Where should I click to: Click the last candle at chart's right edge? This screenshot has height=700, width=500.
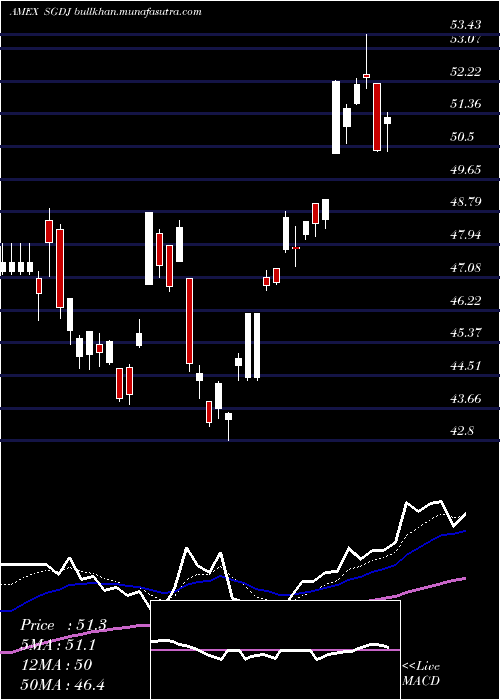click(388, 132)
